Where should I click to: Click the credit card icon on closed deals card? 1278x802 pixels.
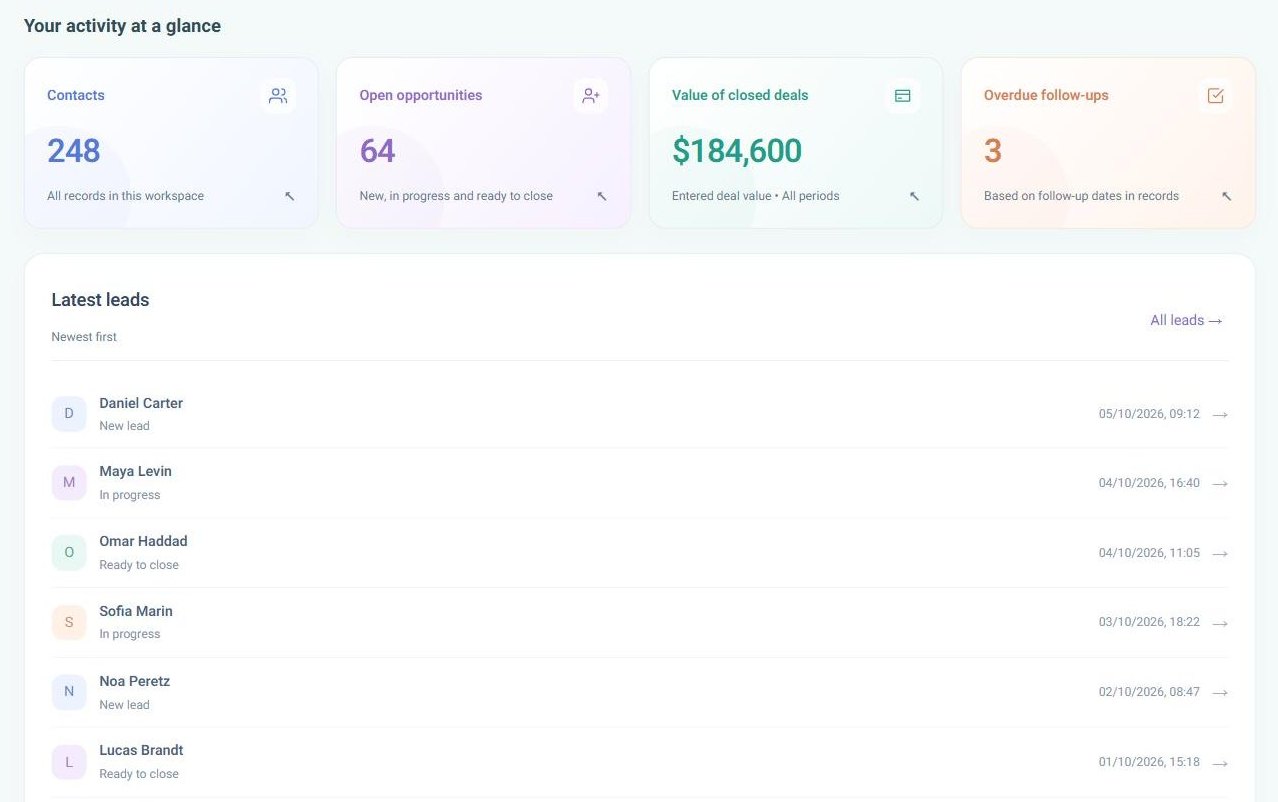tap(903, 96)
